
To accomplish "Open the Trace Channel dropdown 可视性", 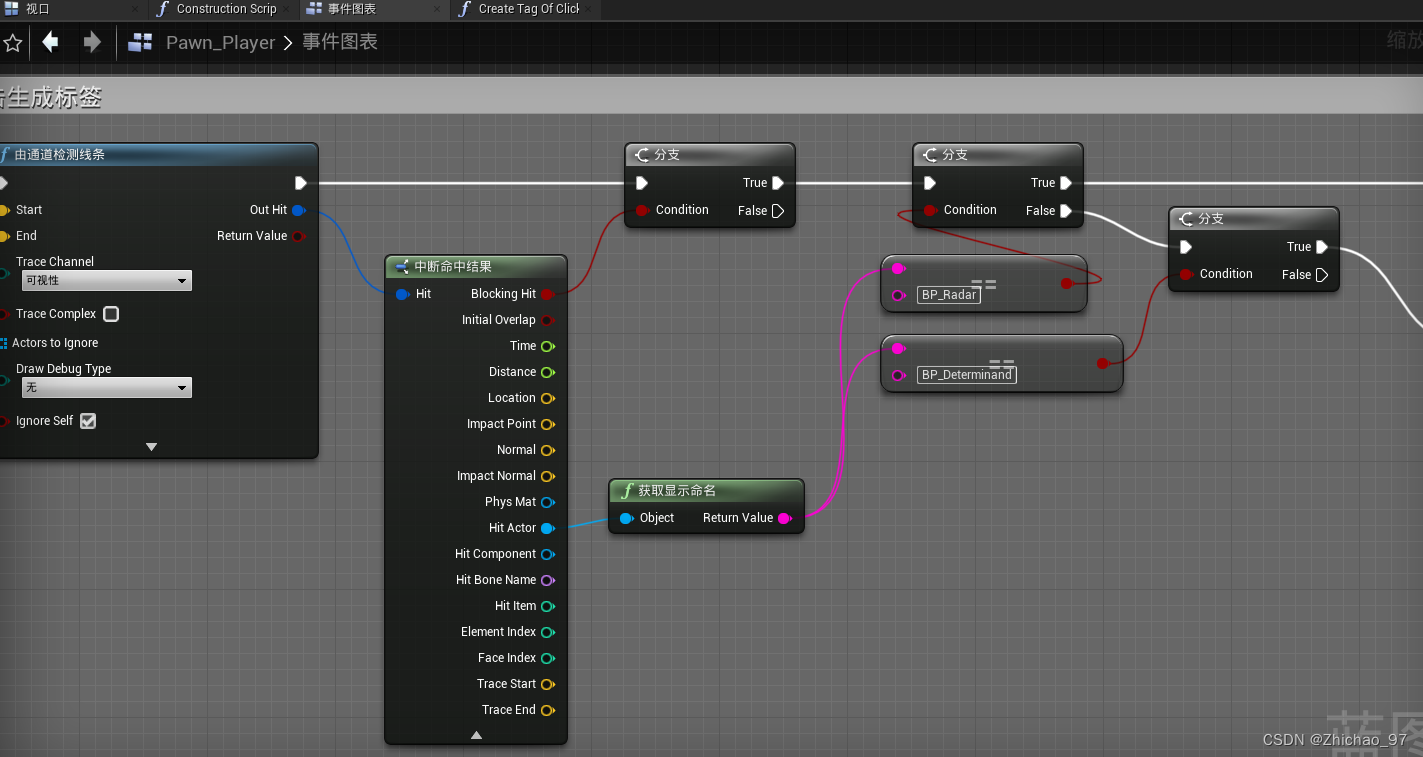I will tap(106, 281).
